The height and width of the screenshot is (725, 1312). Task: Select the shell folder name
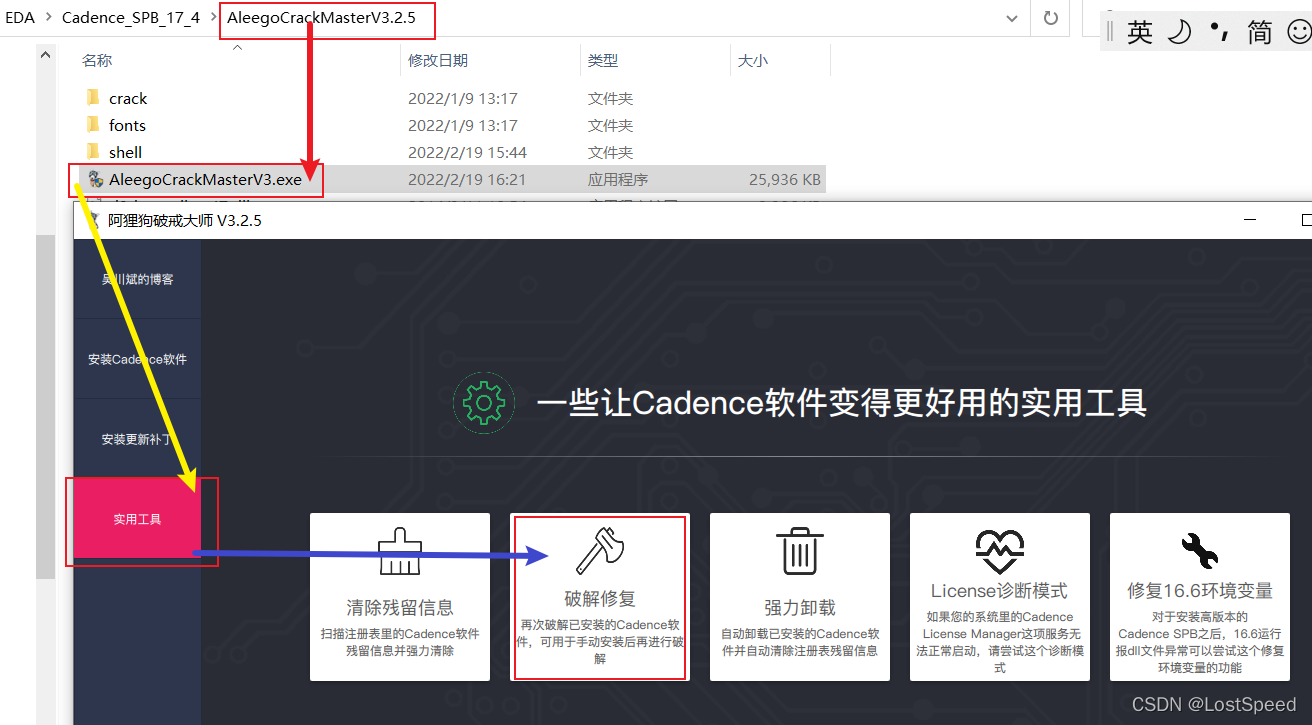126,152
